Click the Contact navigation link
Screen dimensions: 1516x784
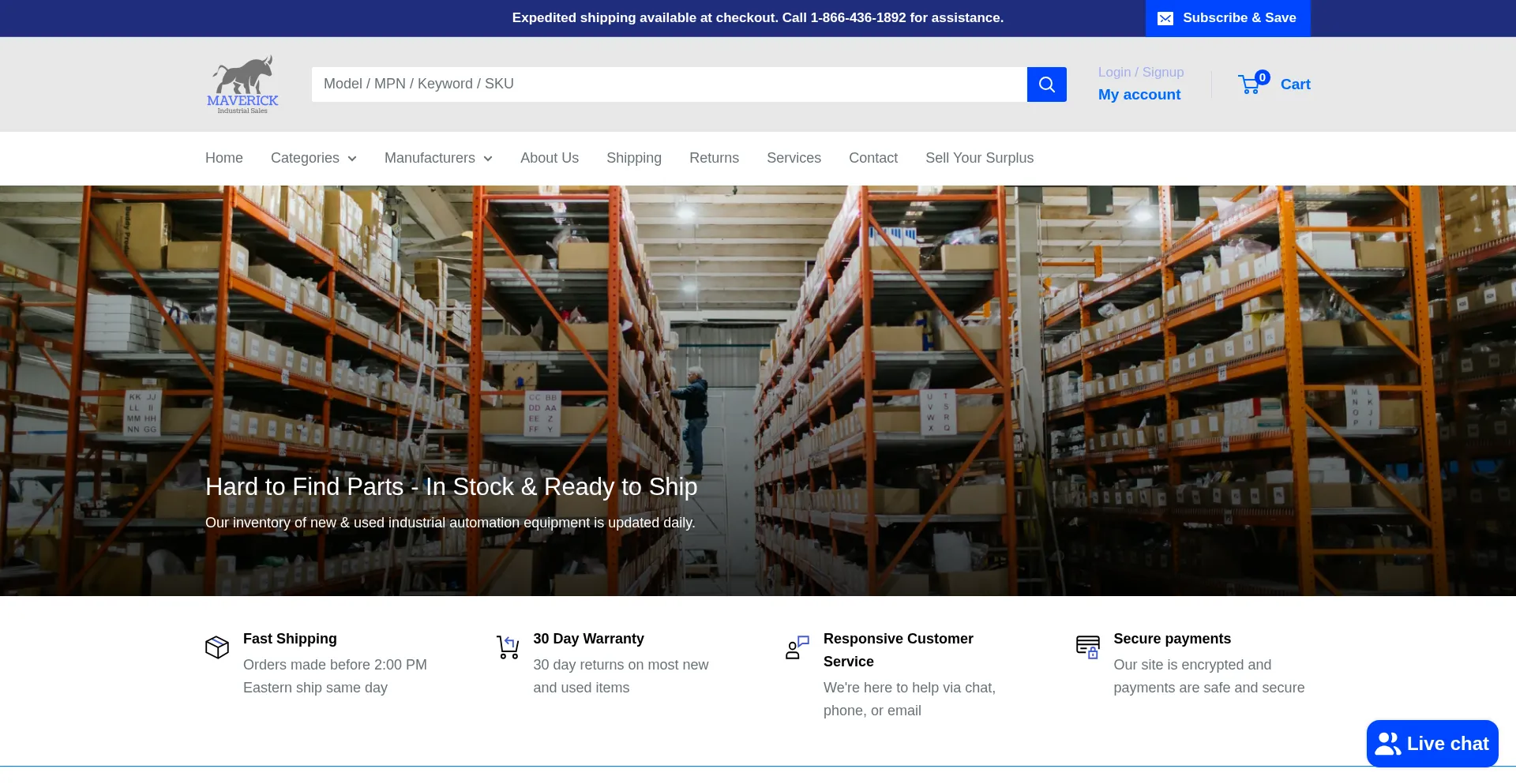click(x=873, y=158)
